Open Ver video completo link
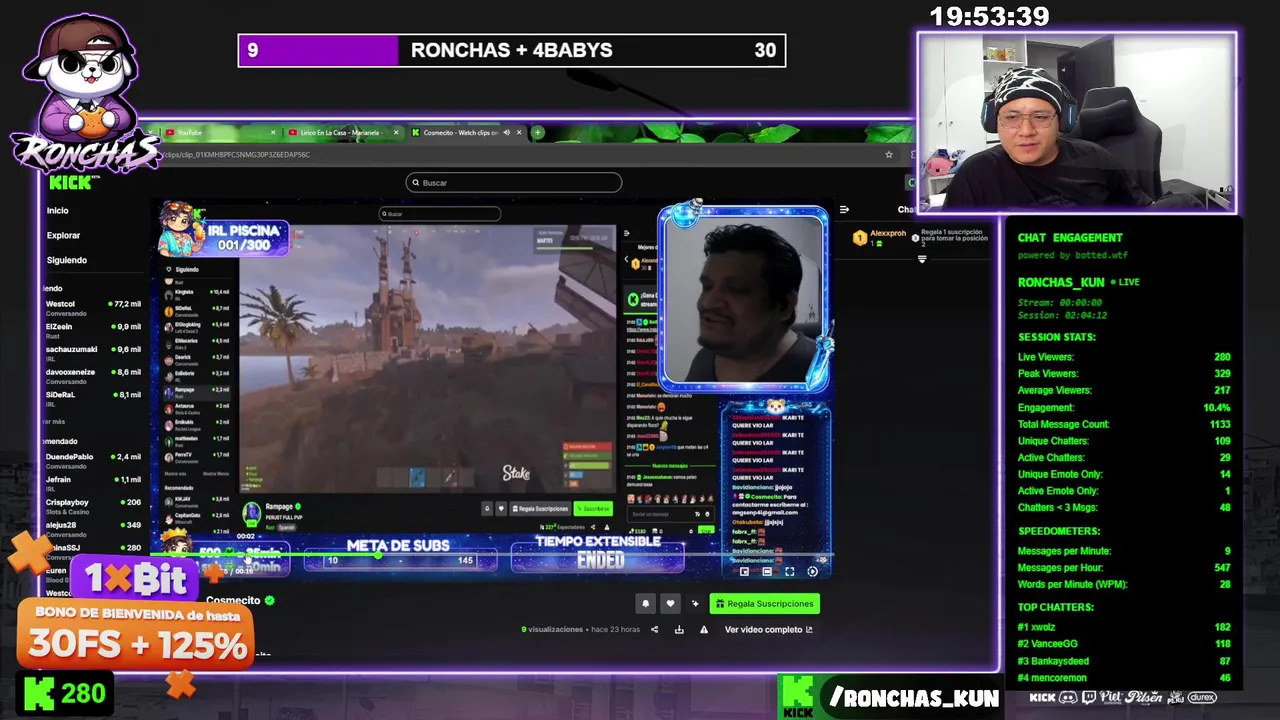 (768, 629)
